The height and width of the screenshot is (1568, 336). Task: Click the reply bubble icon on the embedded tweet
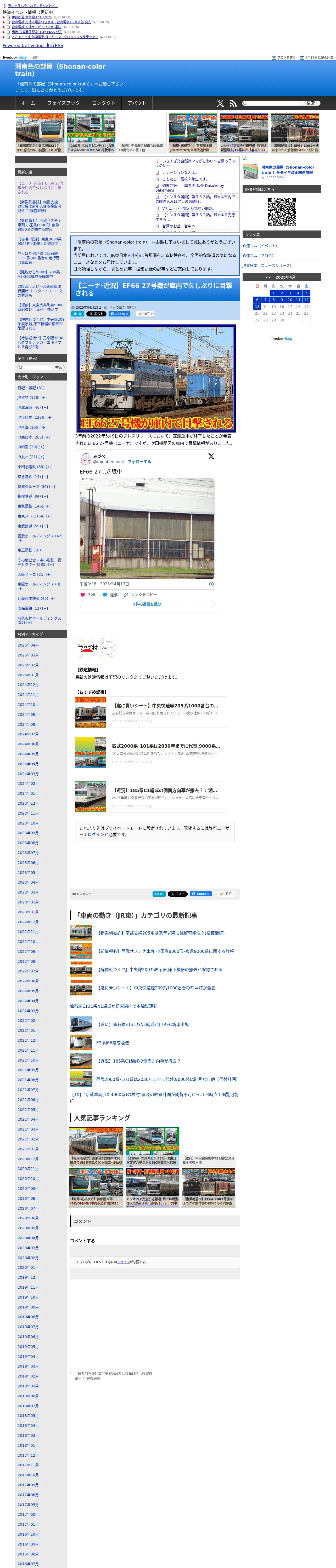tap(105, 595)
